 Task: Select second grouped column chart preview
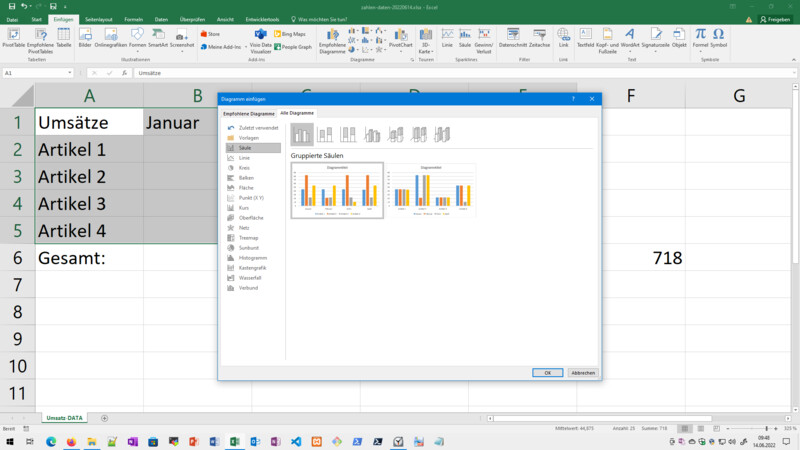click(431, 190)
